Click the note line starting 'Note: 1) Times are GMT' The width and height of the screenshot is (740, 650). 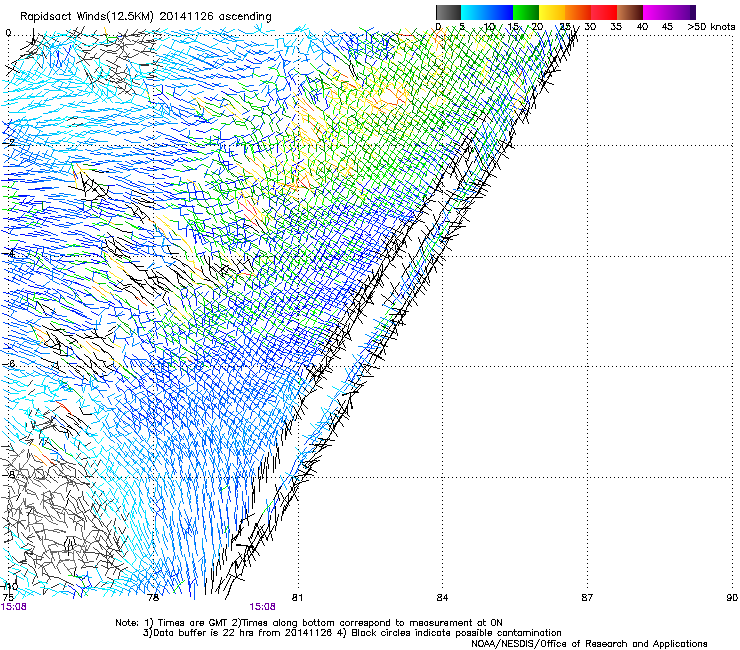coord(309,623)
